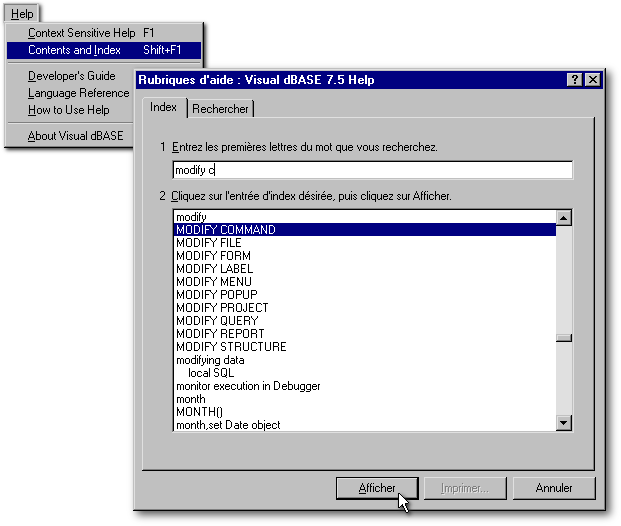This screenshot has width=621, height=526.
Task: Select the MODIFY REPORT index entry
Action: tap(365, 334)
